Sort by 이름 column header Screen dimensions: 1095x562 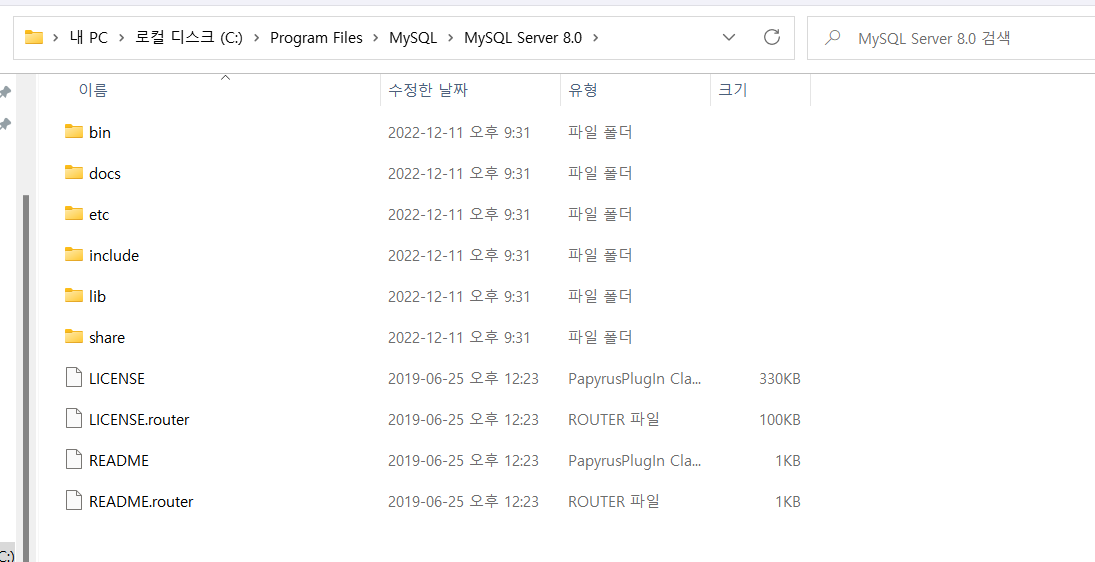(x=93, y=90)
